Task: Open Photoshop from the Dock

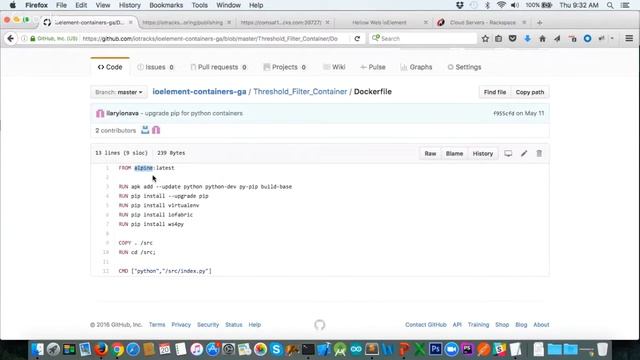Action: (436, 349)
